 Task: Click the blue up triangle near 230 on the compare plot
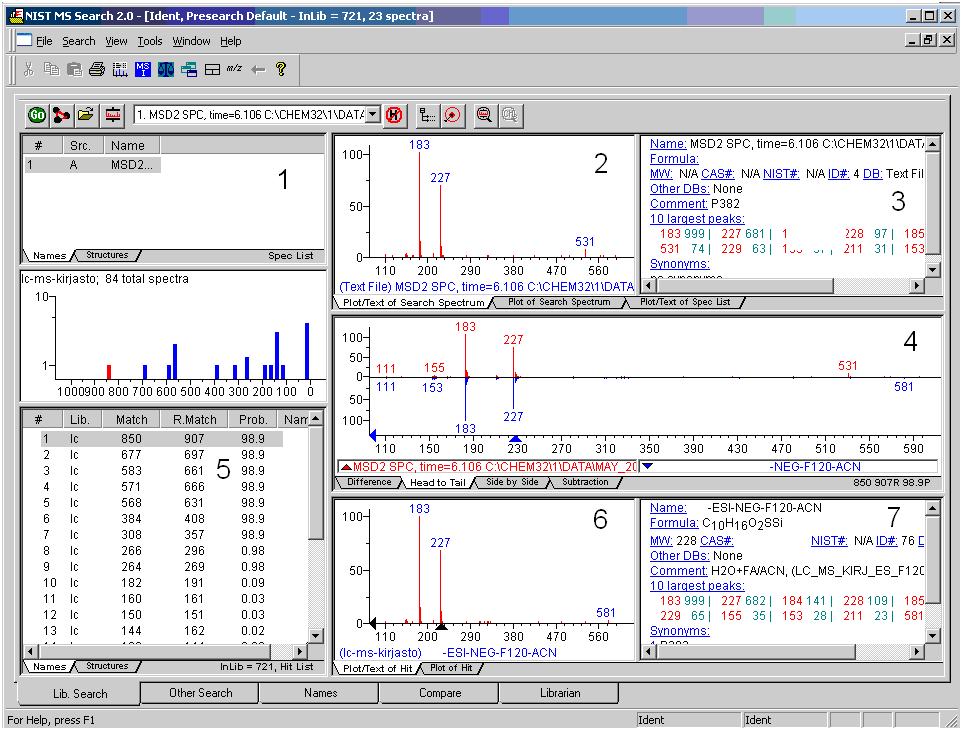coord(515,439)
